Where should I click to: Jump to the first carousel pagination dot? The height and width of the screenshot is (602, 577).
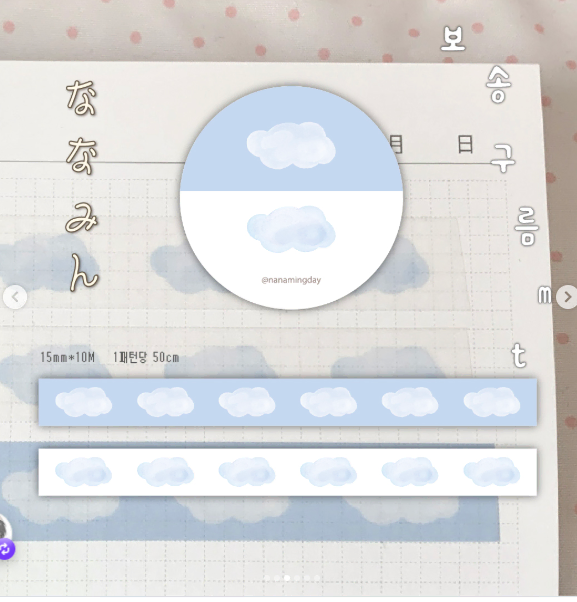tap(267, 578)
